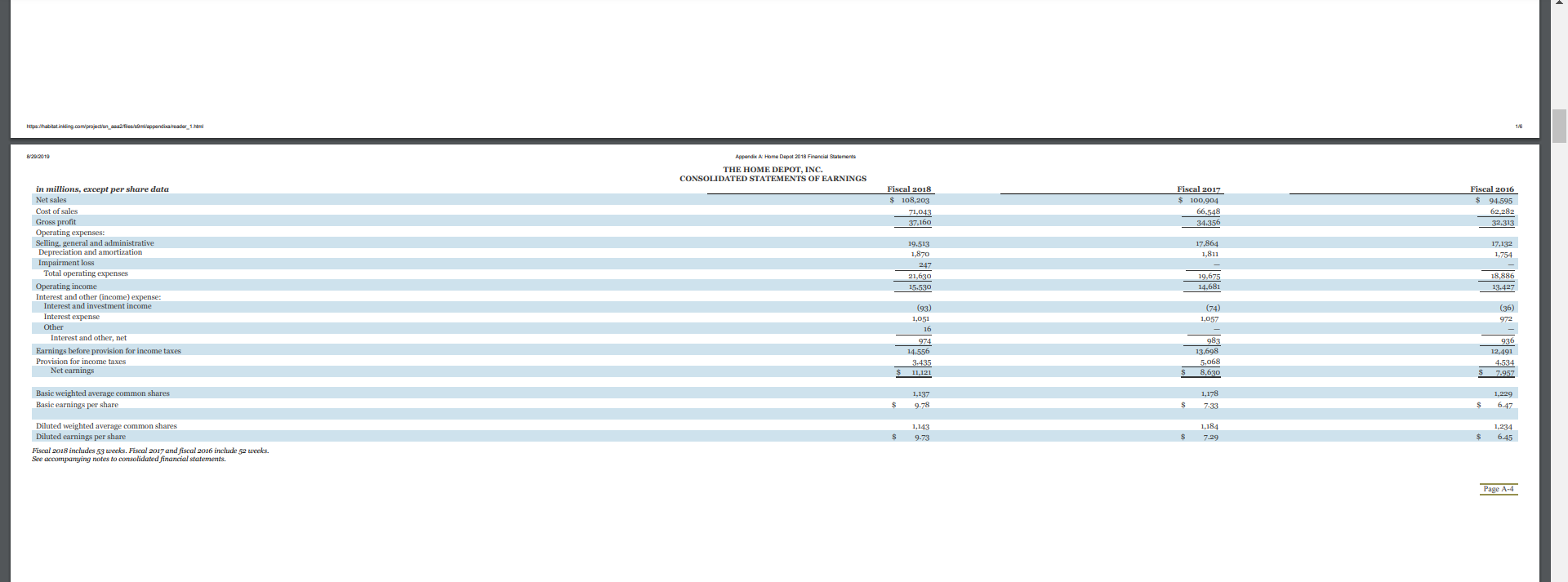Click the Fiscal 2016 operating income 13,427
Image resolution: width=1568 pixels, height=582 pixels.
coord(1503,287)
